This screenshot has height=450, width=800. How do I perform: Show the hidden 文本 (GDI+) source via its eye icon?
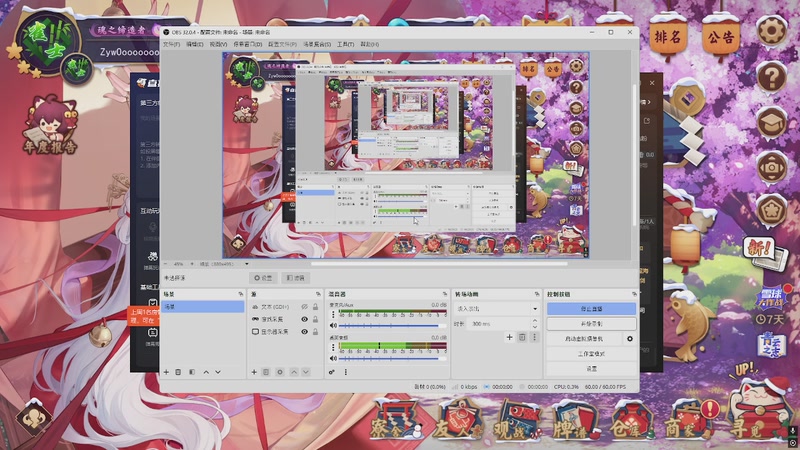tap(304, 307)
